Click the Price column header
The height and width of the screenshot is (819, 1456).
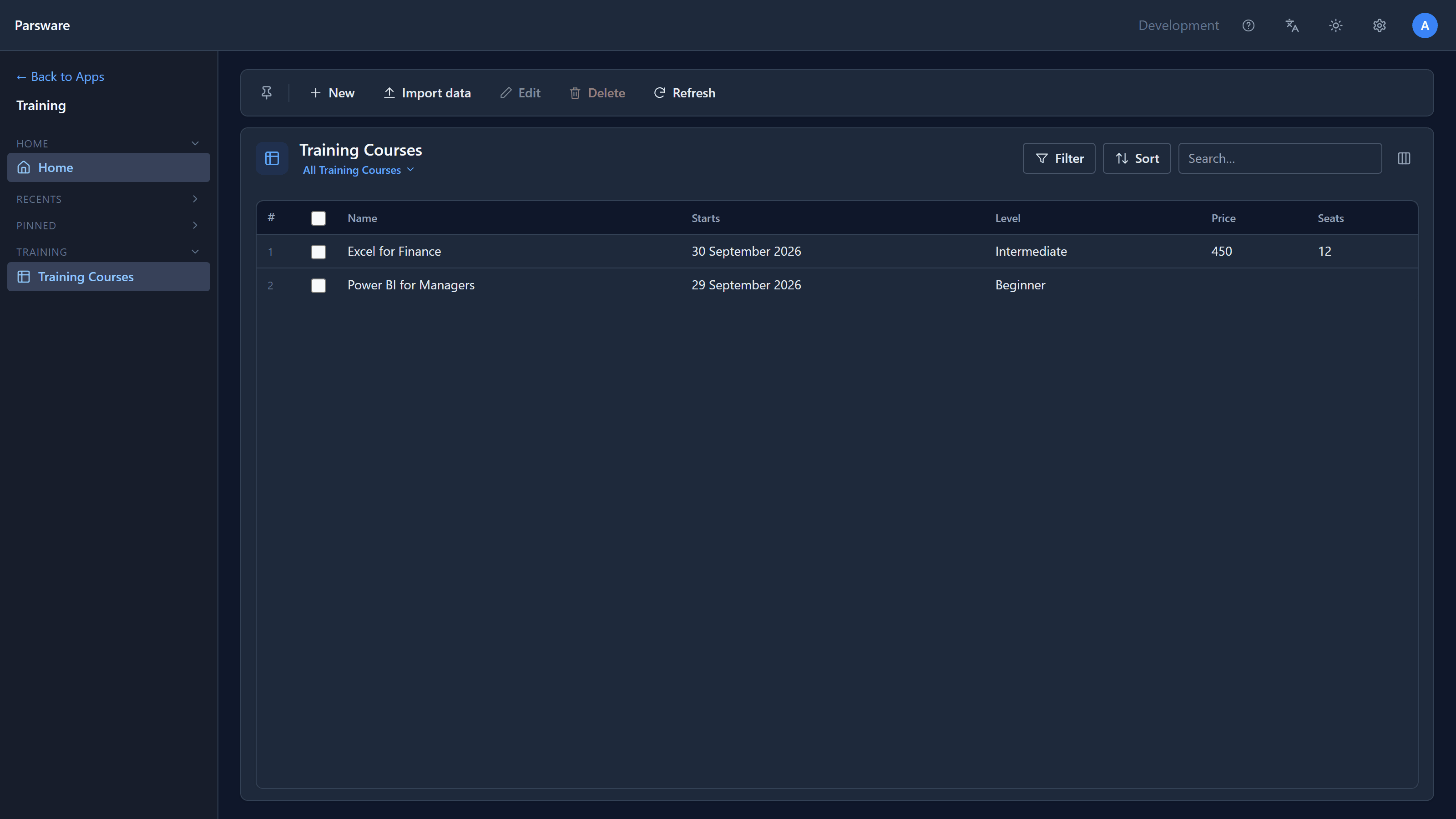(1223, 218)
